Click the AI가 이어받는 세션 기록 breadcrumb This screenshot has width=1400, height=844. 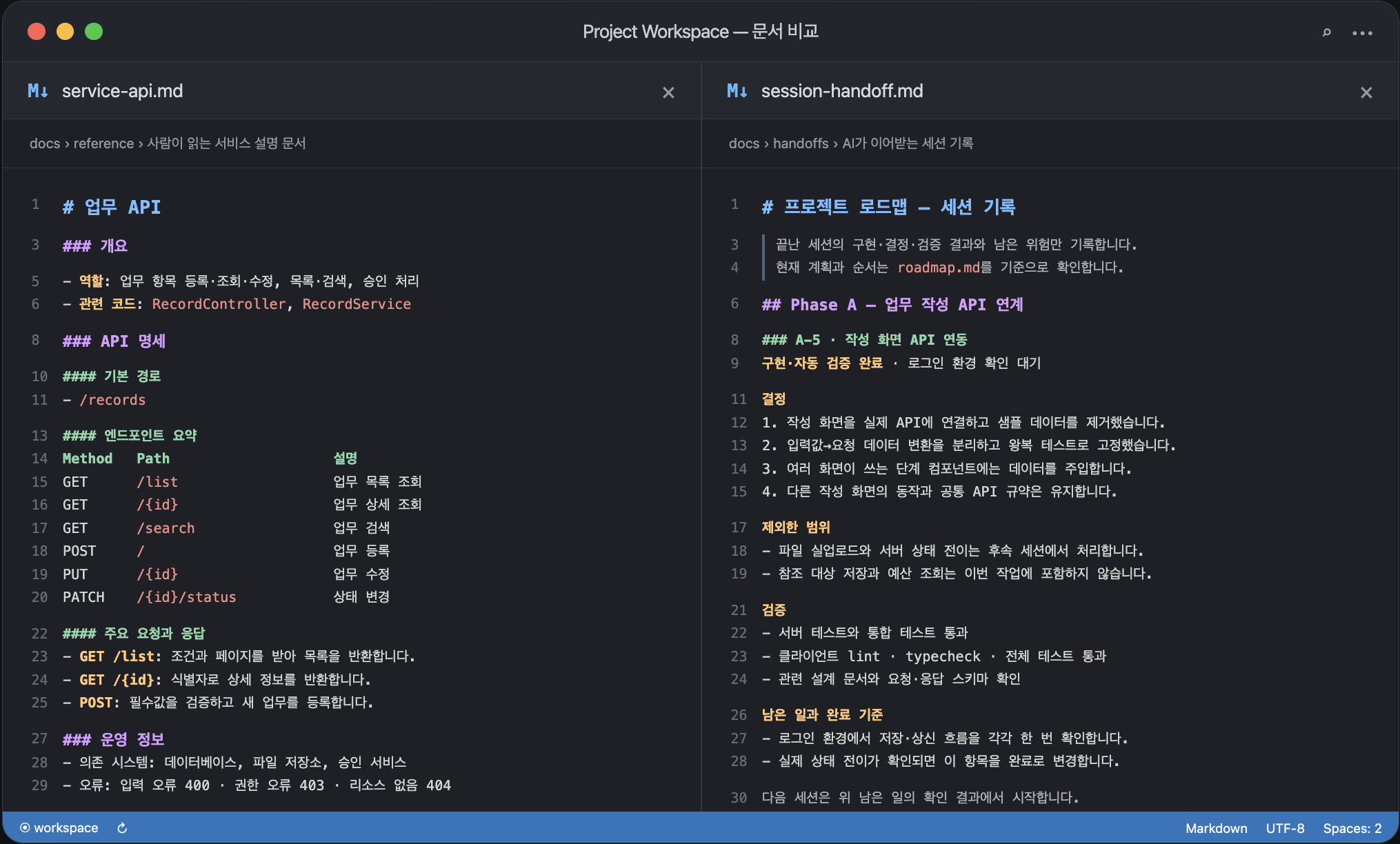point(908,143)
